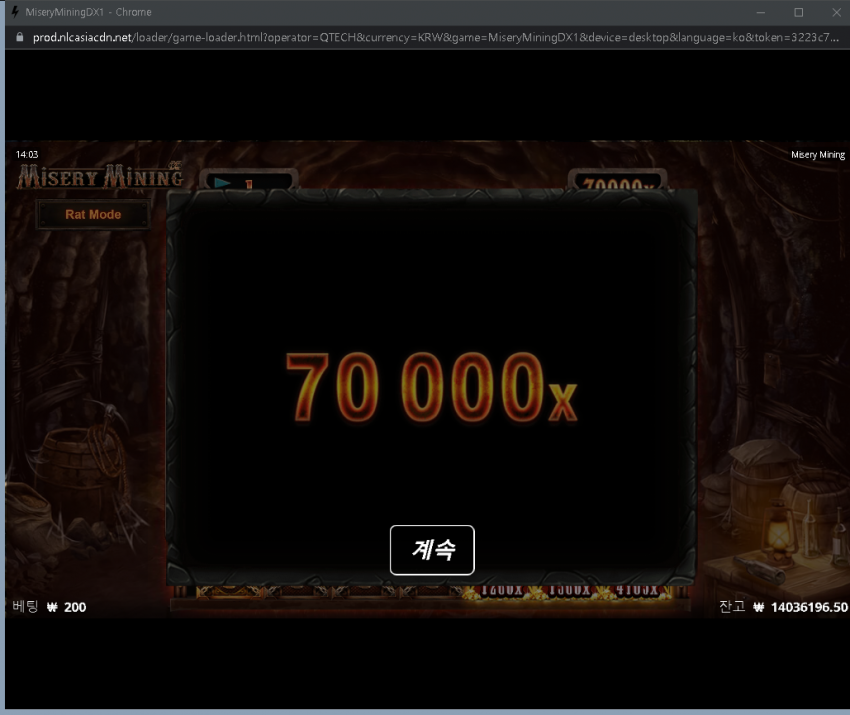The image size is (850, 715).
Task: Click the Misery Mining logo
Action: (100, 176)
